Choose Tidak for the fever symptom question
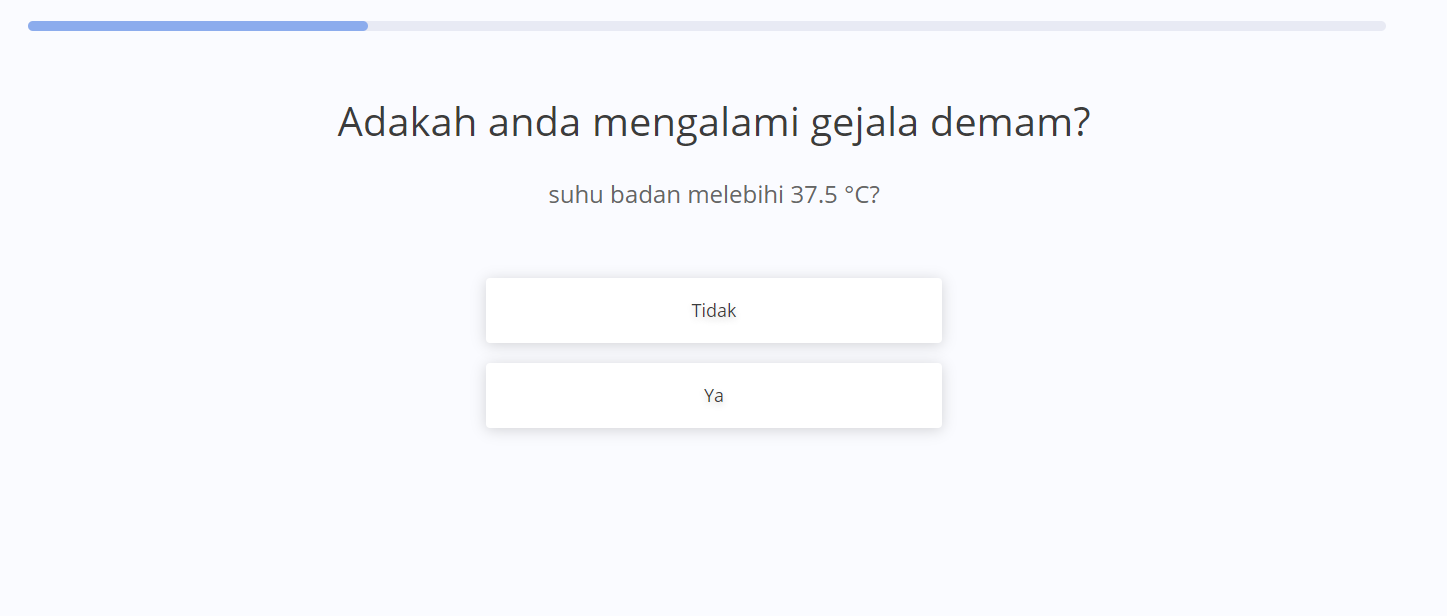Image resolution: width=1447 pixels, height=616 pixels. click(x=713, y=311)
